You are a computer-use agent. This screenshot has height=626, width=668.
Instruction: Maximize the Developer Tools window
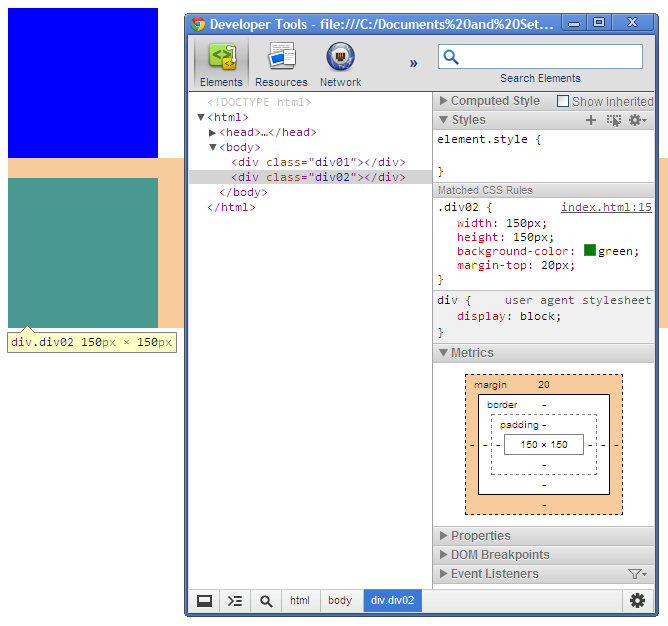click(x=599, y=22)
